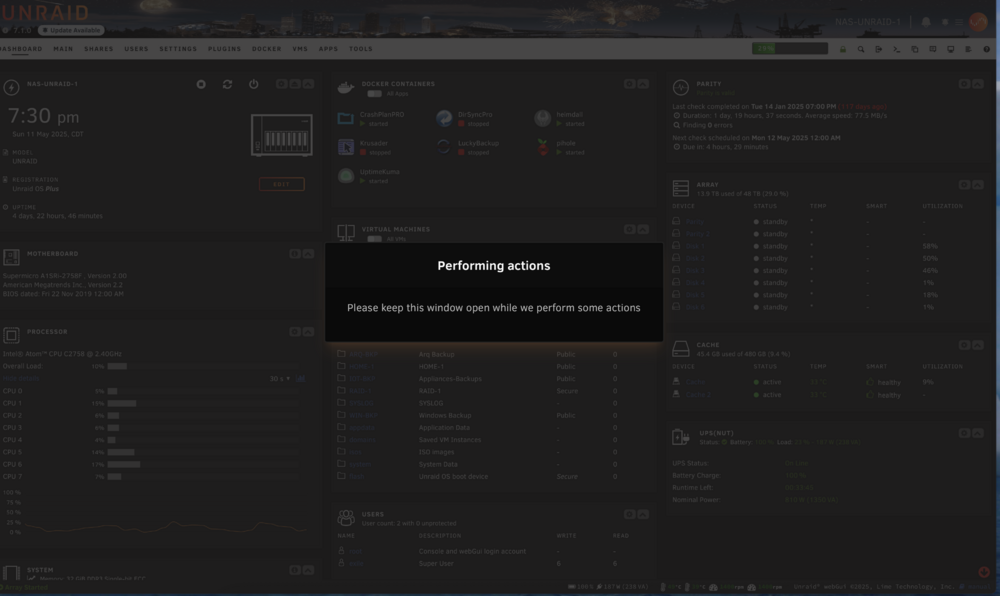Click the stop array icon in NAS-UNRAID-1 panel
The width and height of the screenshot is (1000, 596).
point(201,84)
